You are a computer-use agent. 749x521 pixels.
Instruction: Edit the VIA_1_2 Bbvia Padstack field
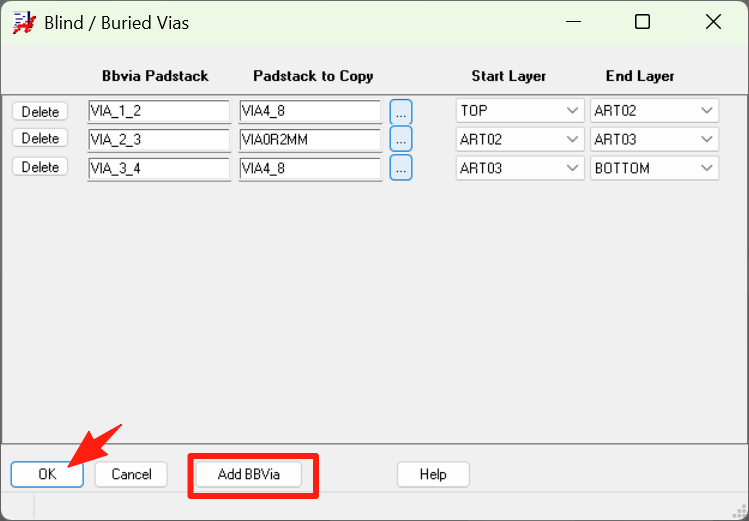(159, 111)
